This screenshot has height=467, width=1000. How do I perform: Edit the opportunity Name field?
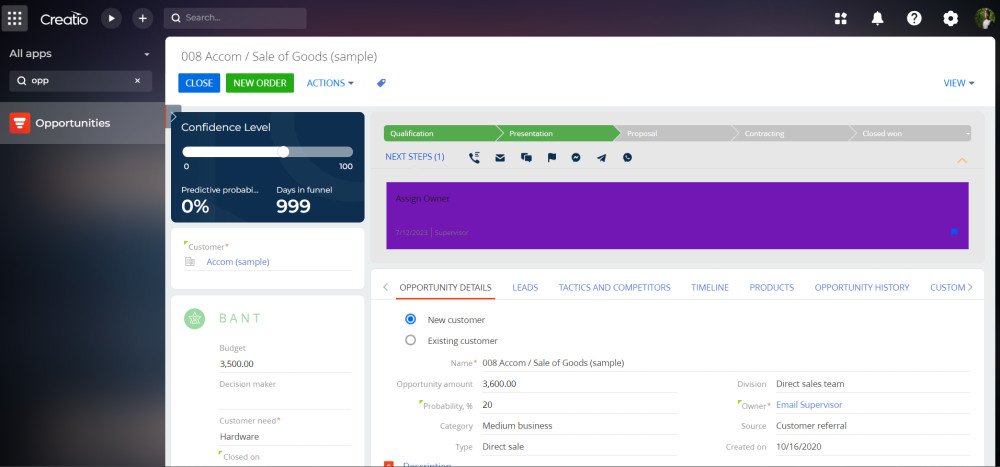click(726, 363)
